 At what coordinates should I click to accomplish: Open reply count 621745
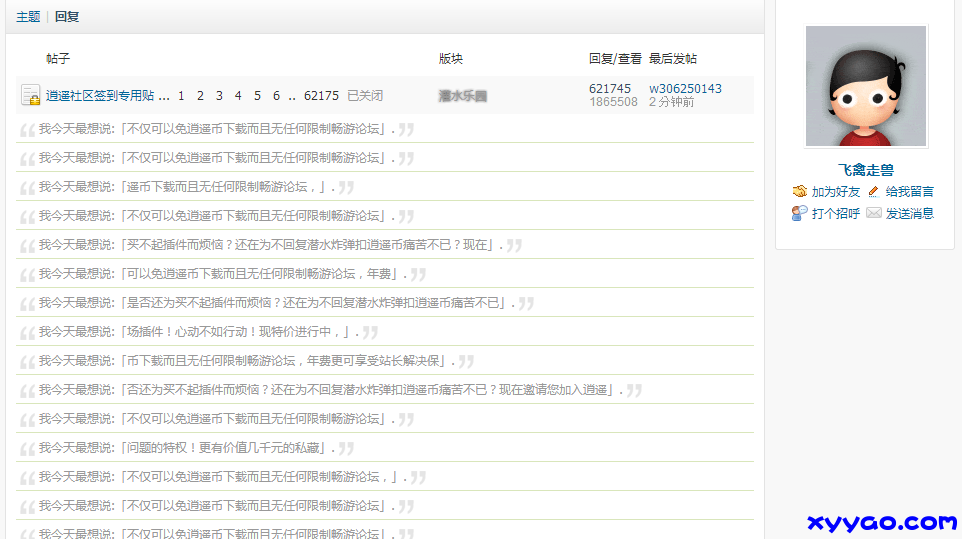[x=610, y=89]
